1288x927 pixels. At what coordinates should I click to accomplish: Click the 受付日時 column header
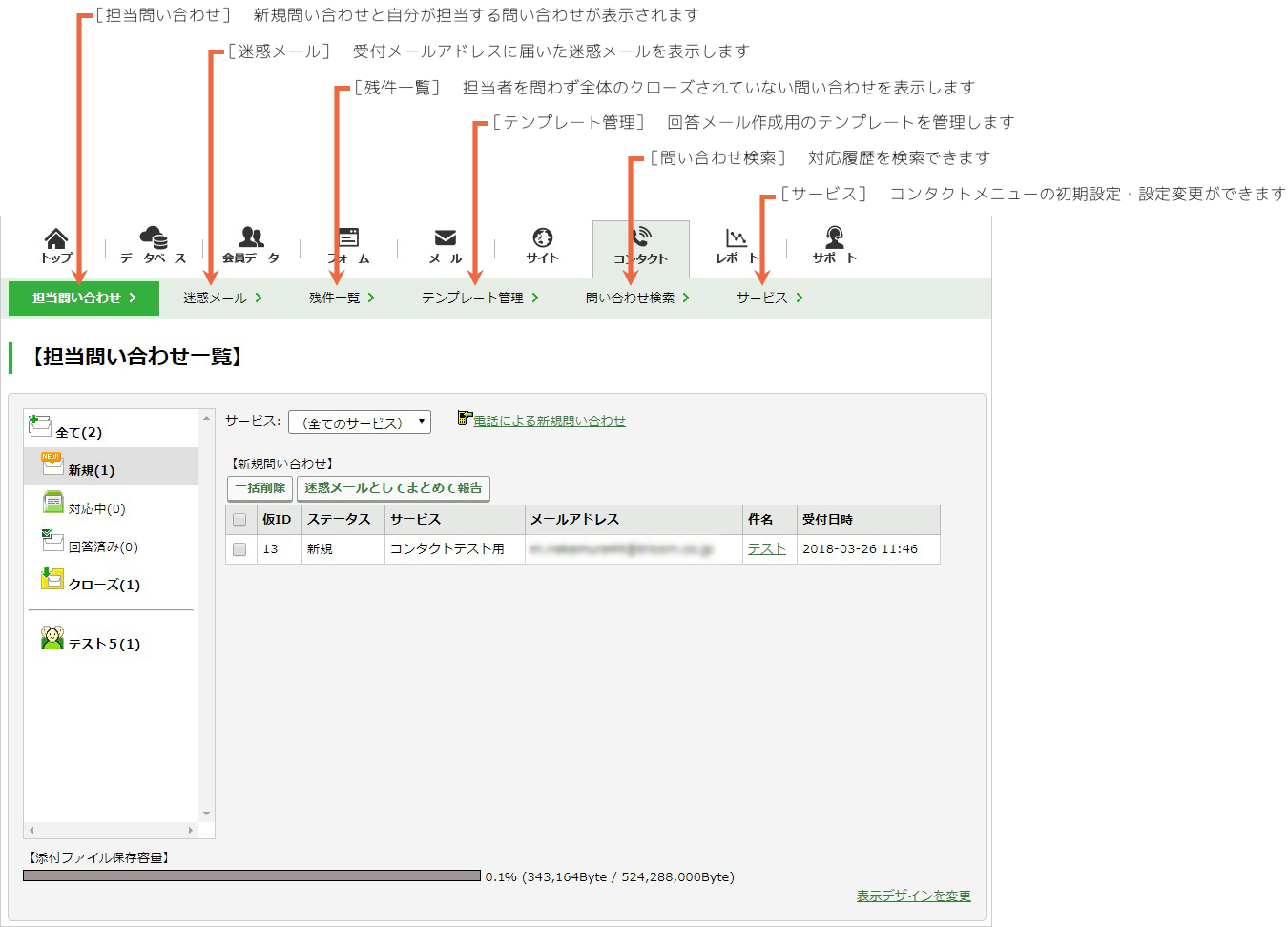point(868,520)
